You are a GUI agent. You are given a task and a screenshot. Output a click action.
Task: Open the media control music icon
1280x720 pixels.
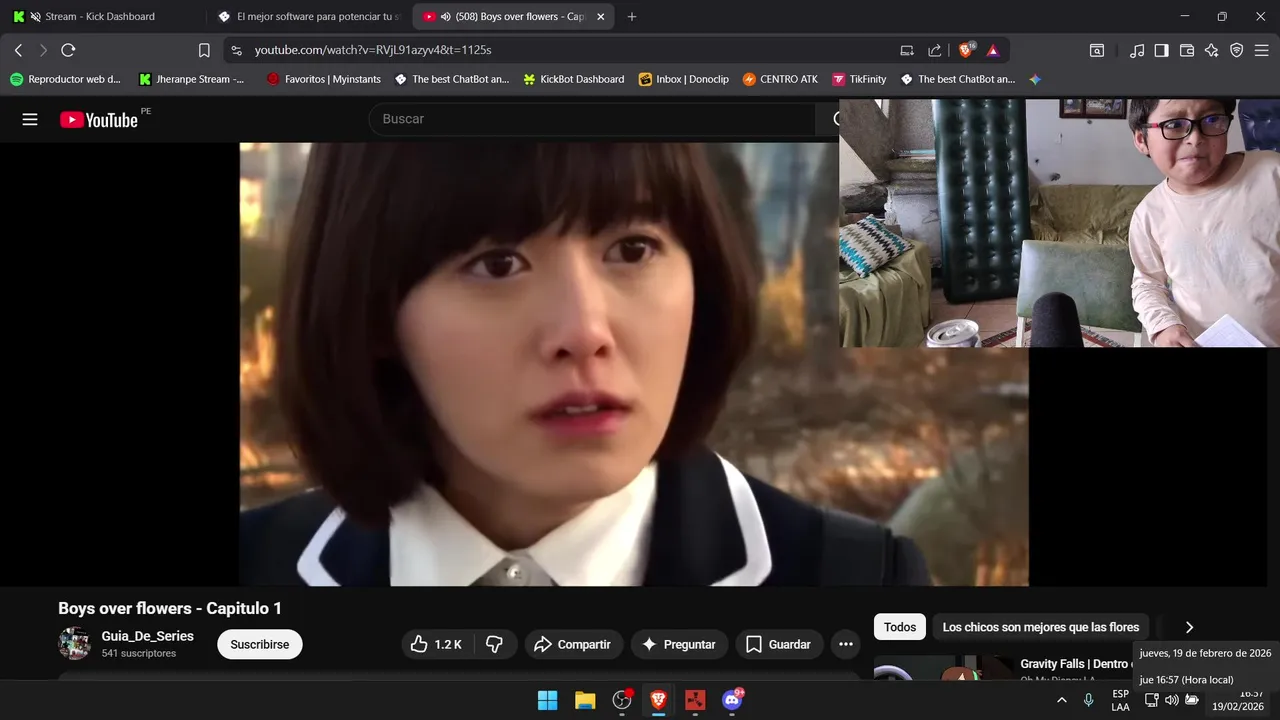click(1137, 50)
